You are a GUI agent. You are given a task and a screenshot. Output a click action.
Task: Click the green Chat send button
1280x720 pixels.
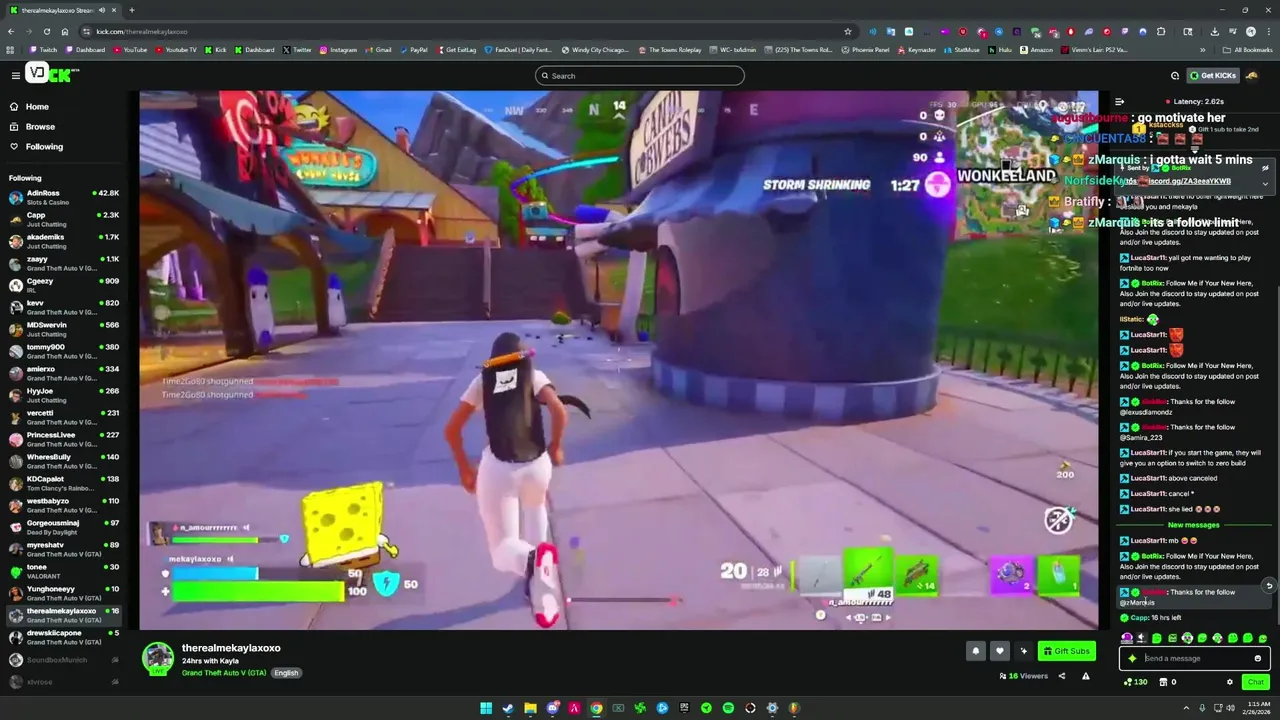coord(1255,682)
